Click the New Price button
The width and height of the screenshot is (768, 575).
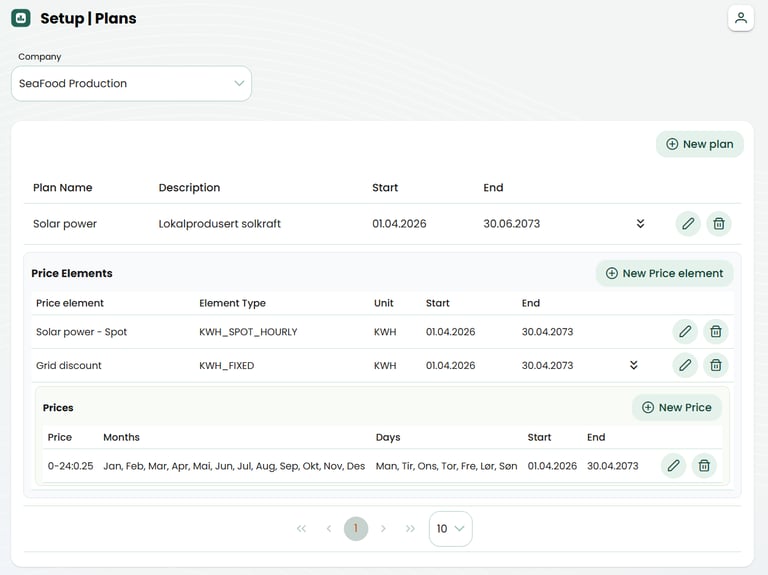[676, 408]
